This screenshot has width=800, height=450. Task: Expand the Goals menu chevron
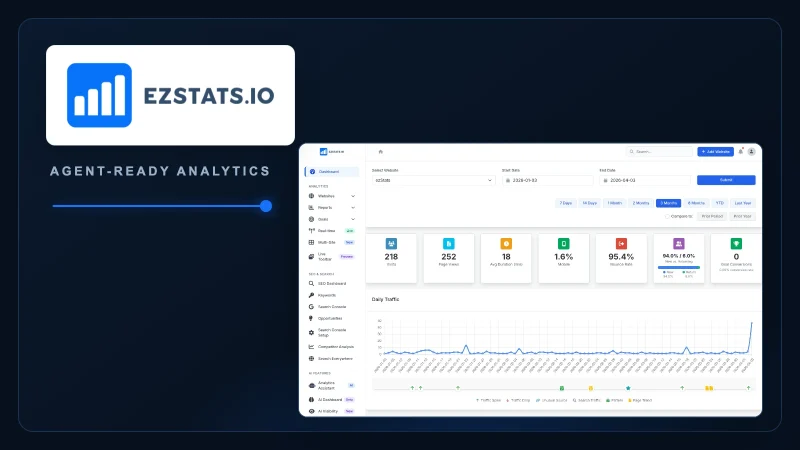pyautogui.click(x=353, y=219)
